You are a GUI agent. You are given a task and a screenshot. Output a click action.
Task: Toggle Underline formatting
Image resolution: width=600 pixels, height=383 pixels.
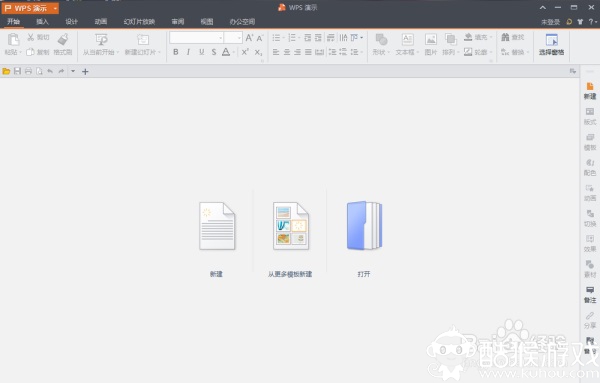click(201, 52)
